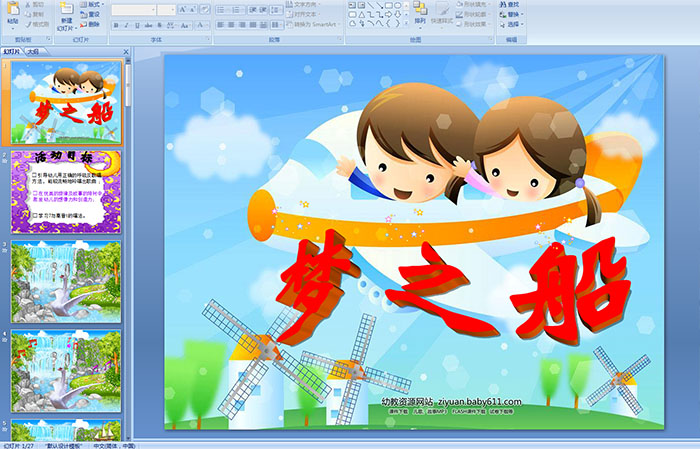Switch to the Slides (幻灯片) pane tab
Screen dimensions: 700x449
click(11, 52)
